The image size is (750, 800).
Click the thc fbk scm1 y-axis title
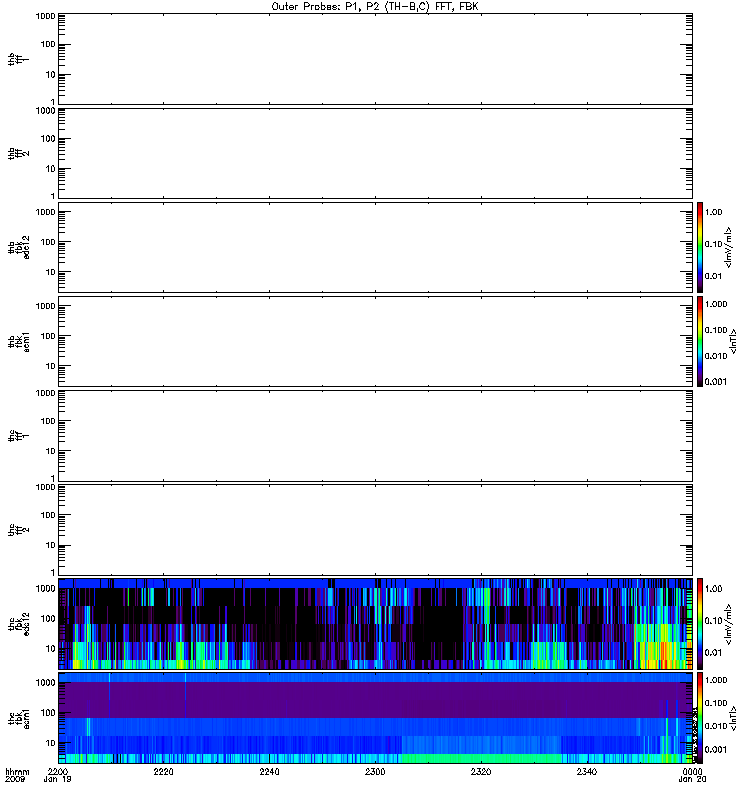(x=18, y=718)
